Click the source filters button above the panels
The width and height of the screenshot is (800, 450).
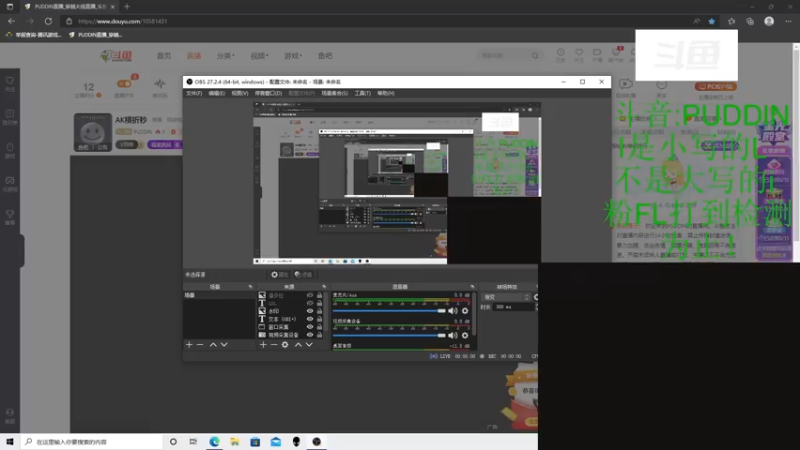[x=303, y=274]
